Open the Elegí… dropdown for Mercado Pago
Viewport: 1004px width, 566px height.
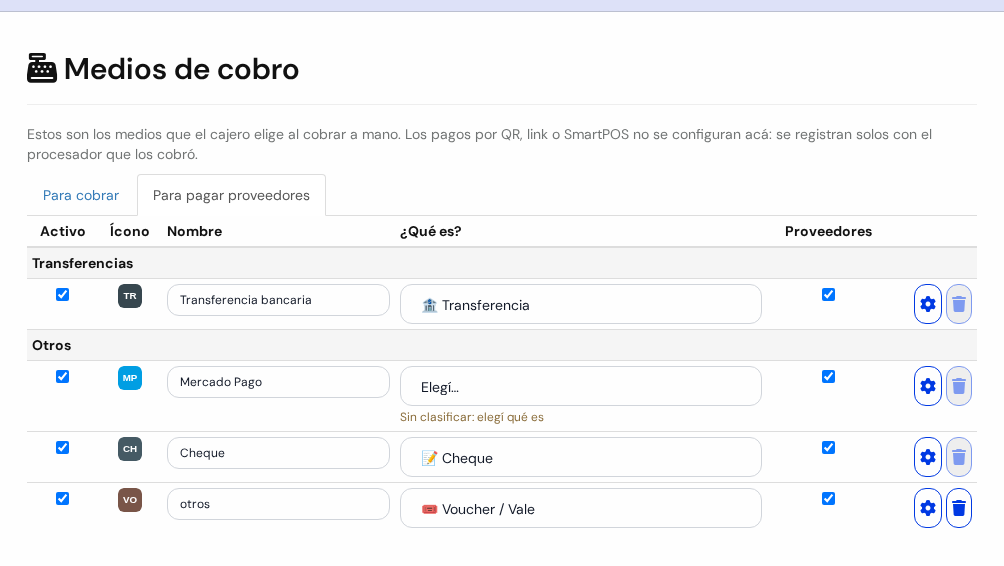(x=581, y=386)
